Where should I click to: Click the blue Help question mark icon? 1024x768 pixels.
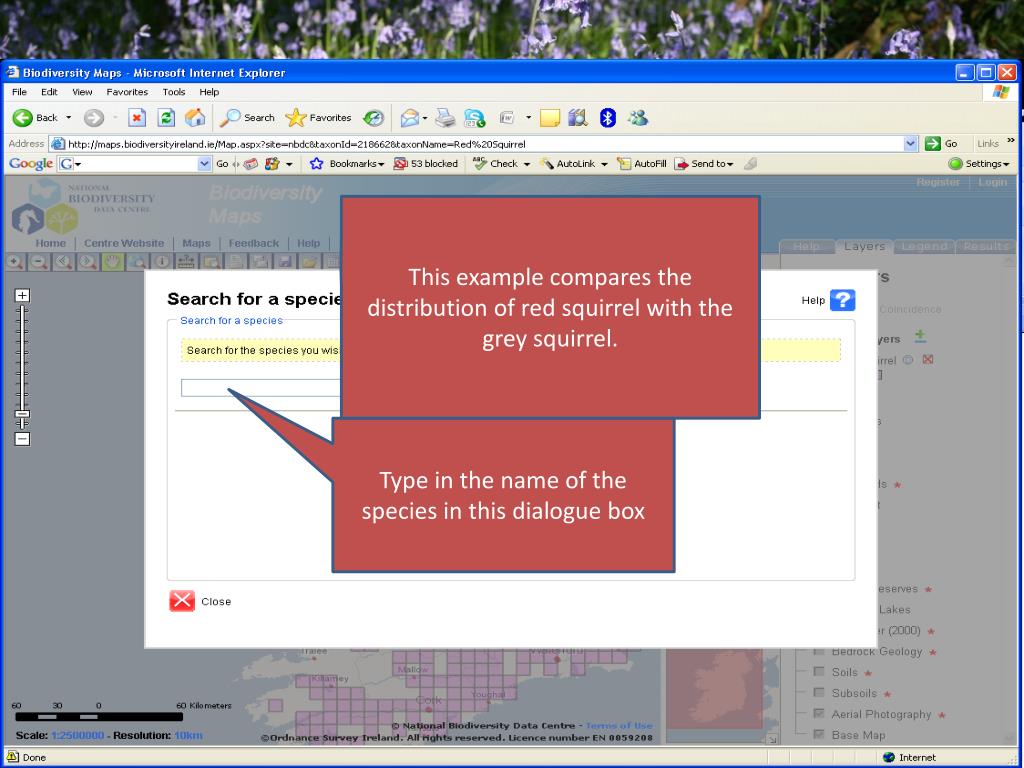842,300
